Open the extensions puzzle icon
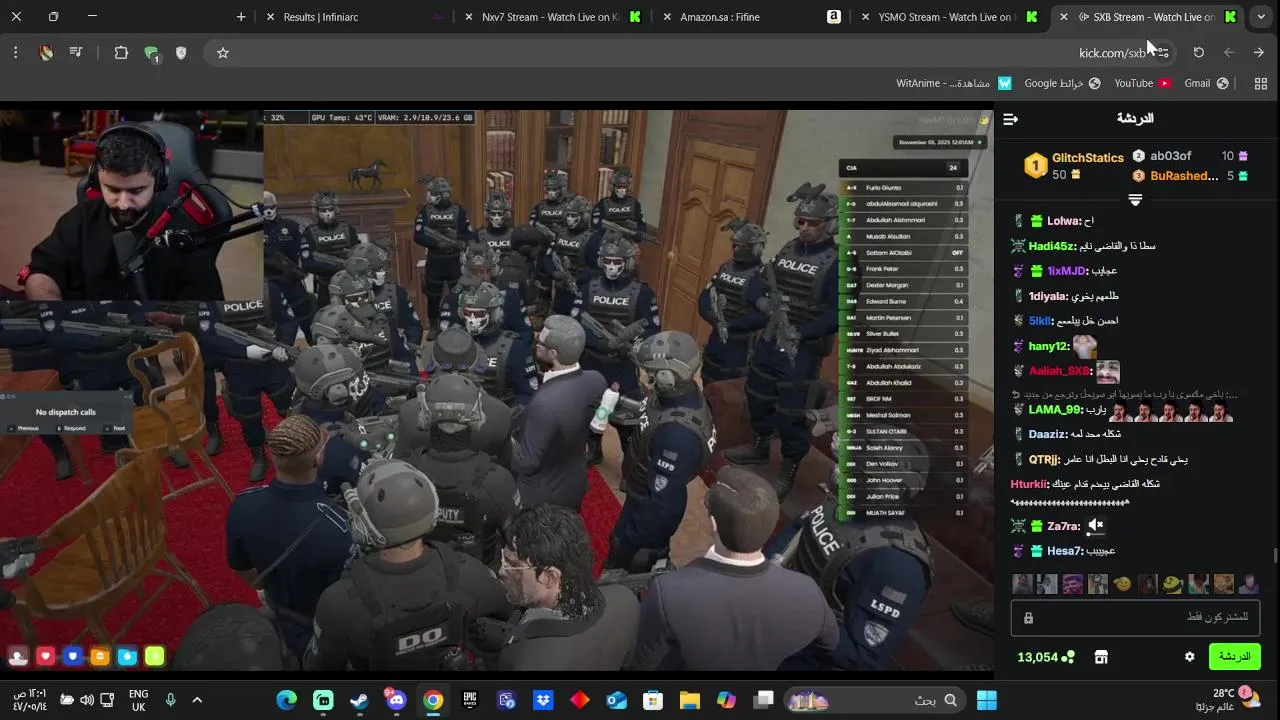This screenshot has width=1280, height=720. (x=121, y=53)
